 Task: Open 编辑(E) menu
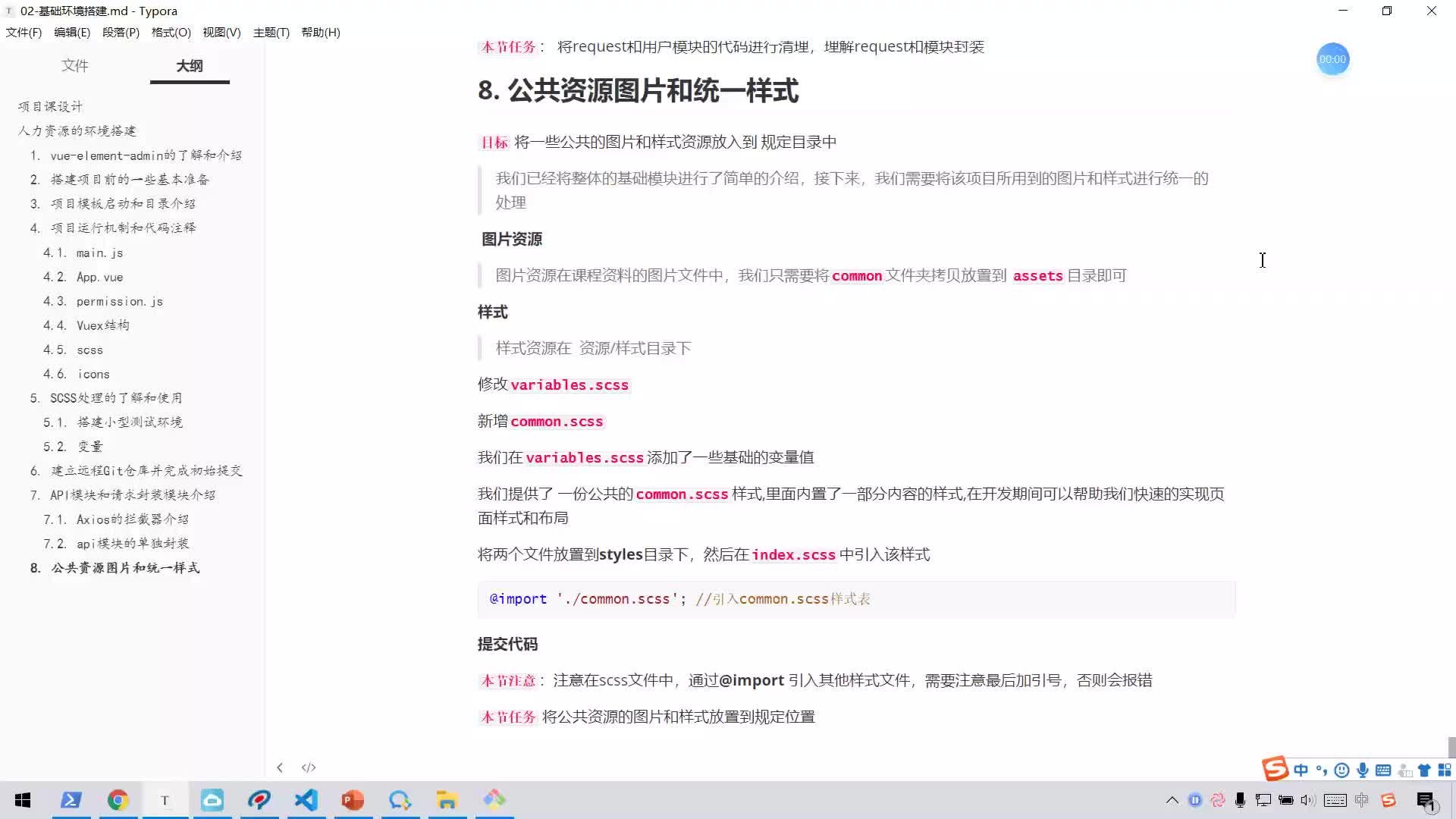pyautogui.click(x=72, y=32)
